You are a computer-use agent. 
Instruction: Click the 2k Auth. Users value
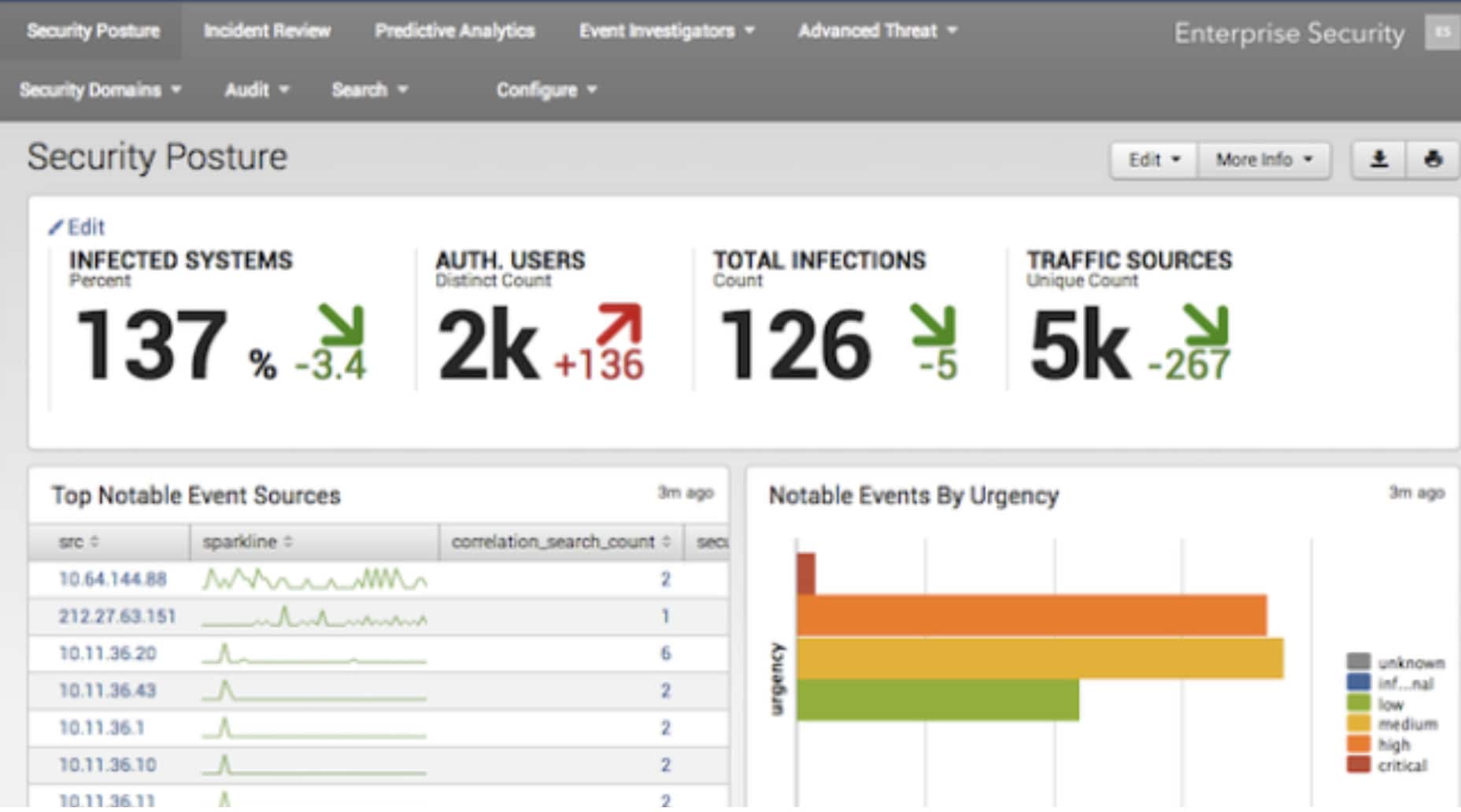[x=487, y=345]
